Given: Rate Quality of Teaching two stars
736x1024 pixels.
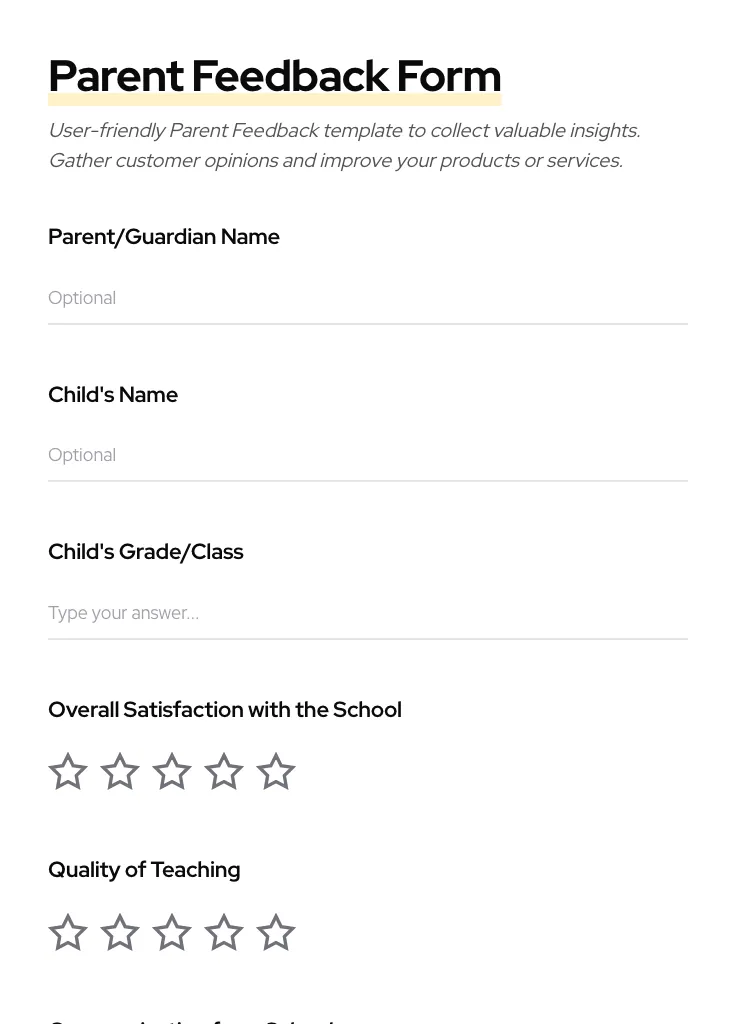Looking at the screenshot, I should click(119, 932).
